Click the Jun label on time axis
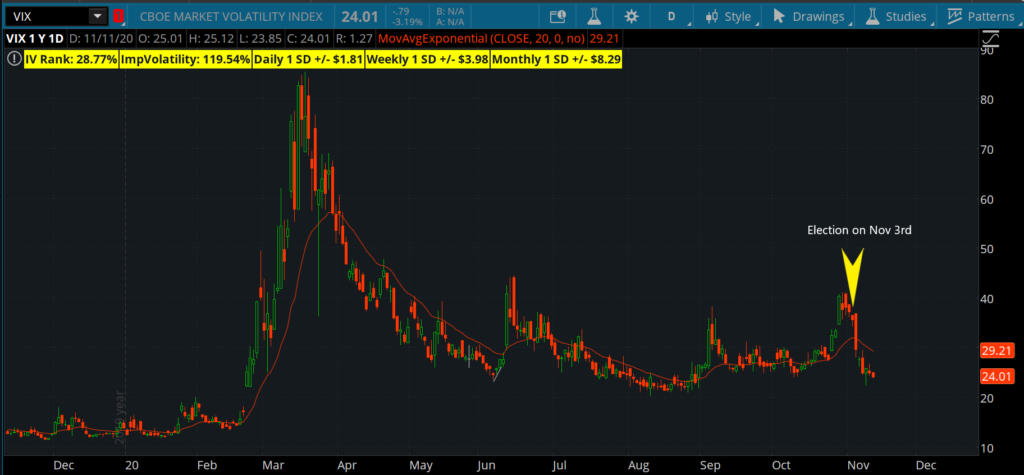The image size is (1024, 475). pyautogui.click(x=485, y=466)
